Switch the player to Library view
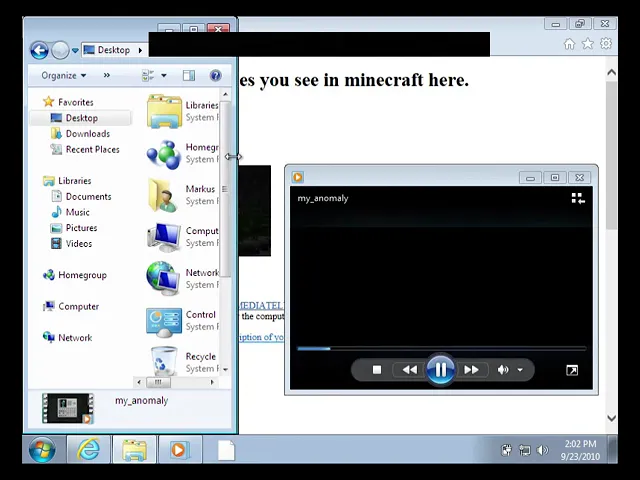This screenshot has width=640, height=480. [x=578, y=199]
